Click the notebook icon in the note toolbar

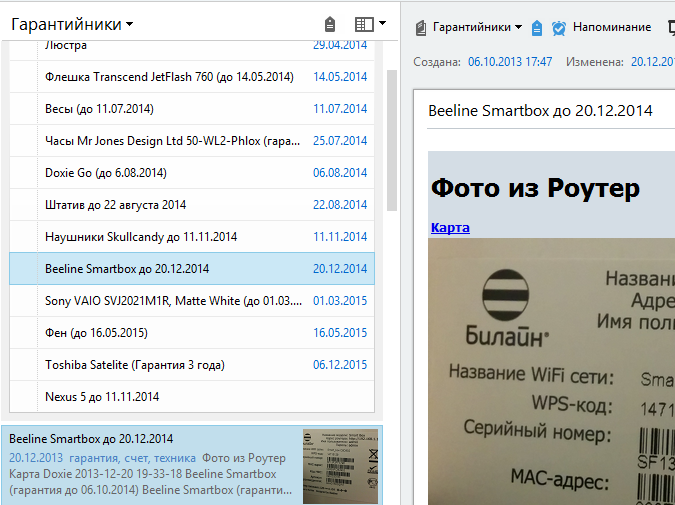pos(421,28)
